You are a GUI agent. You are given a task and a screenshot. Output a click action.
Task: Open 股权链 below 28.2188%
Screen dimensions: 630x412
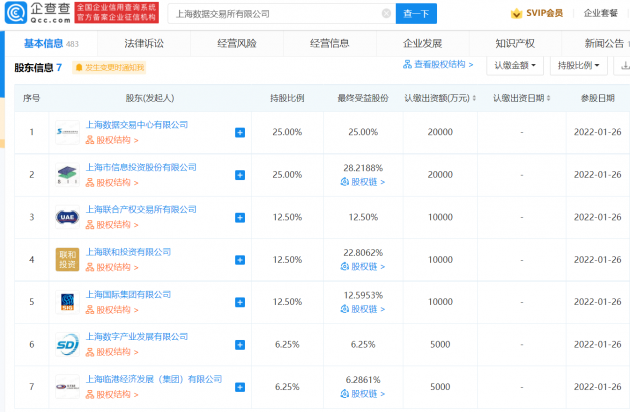[363, 182]
